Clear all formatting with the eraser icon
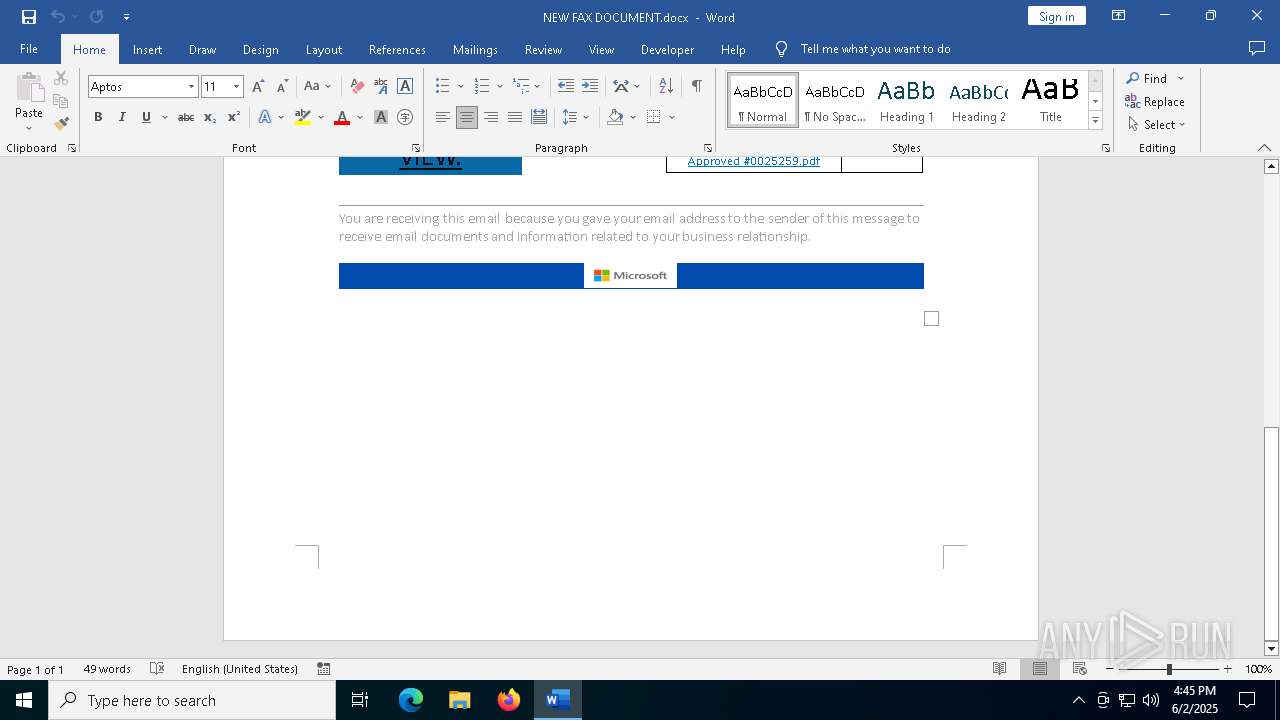Image resolution: width=1280 pixels, height=720 pixels. 357,87
